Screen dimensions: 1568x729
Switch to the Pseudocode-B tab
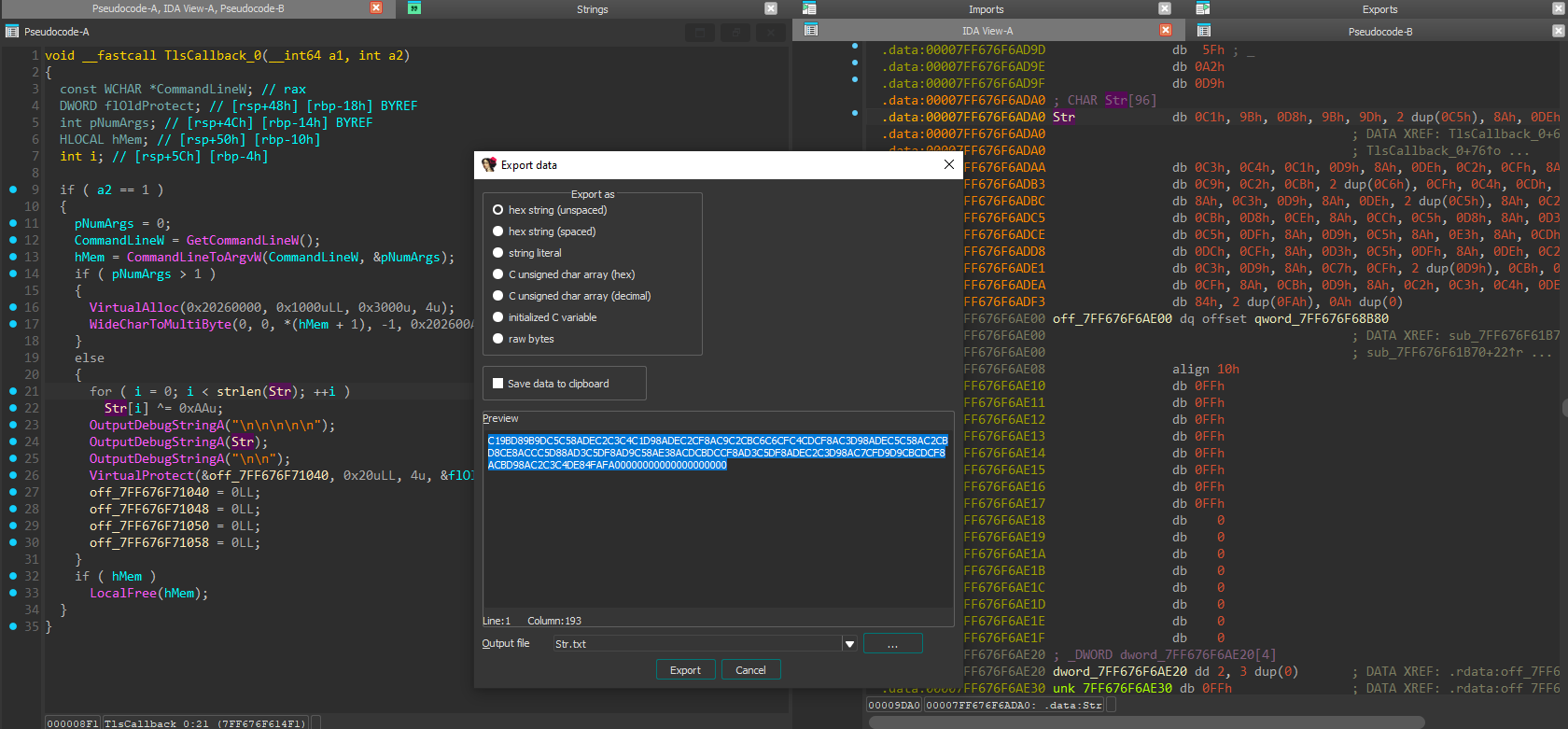pyautogui.click(x=1379, y=31)
